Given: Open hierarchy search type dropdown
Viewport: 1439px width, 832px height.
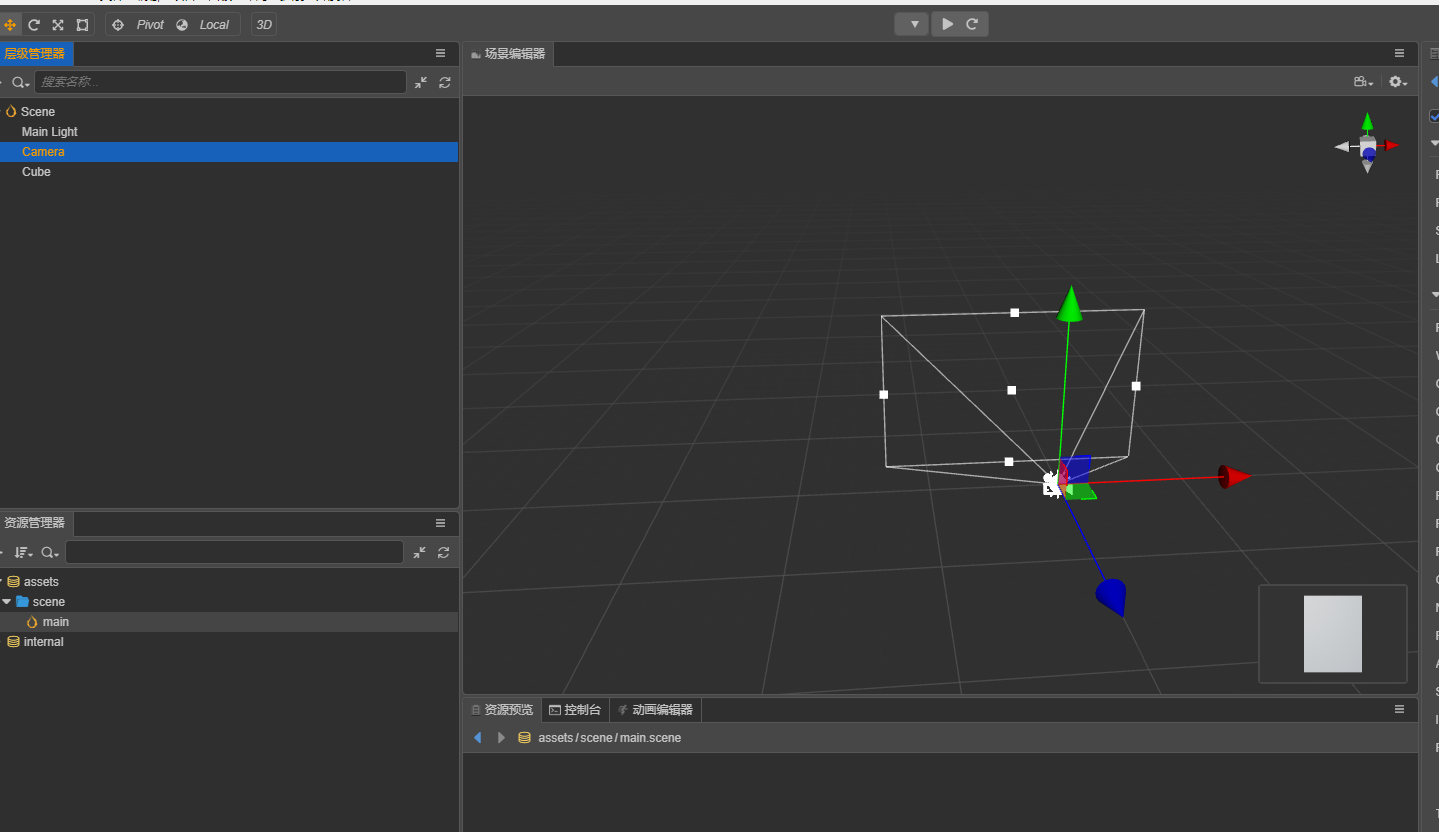Looking at the screenshot, I should coord(20,83).
